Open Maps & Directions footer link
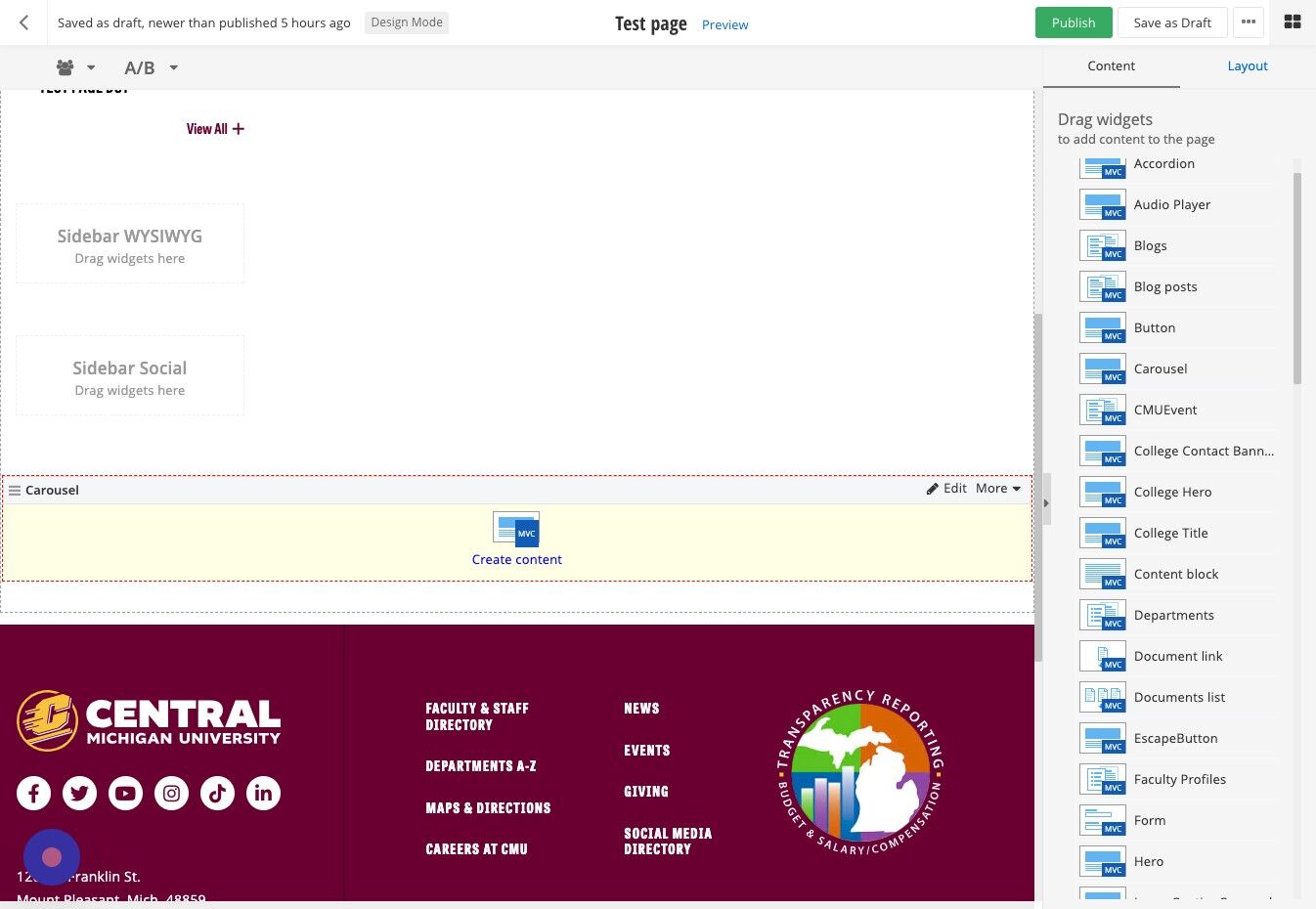The image size is (1316, 909). pos(488,808)
